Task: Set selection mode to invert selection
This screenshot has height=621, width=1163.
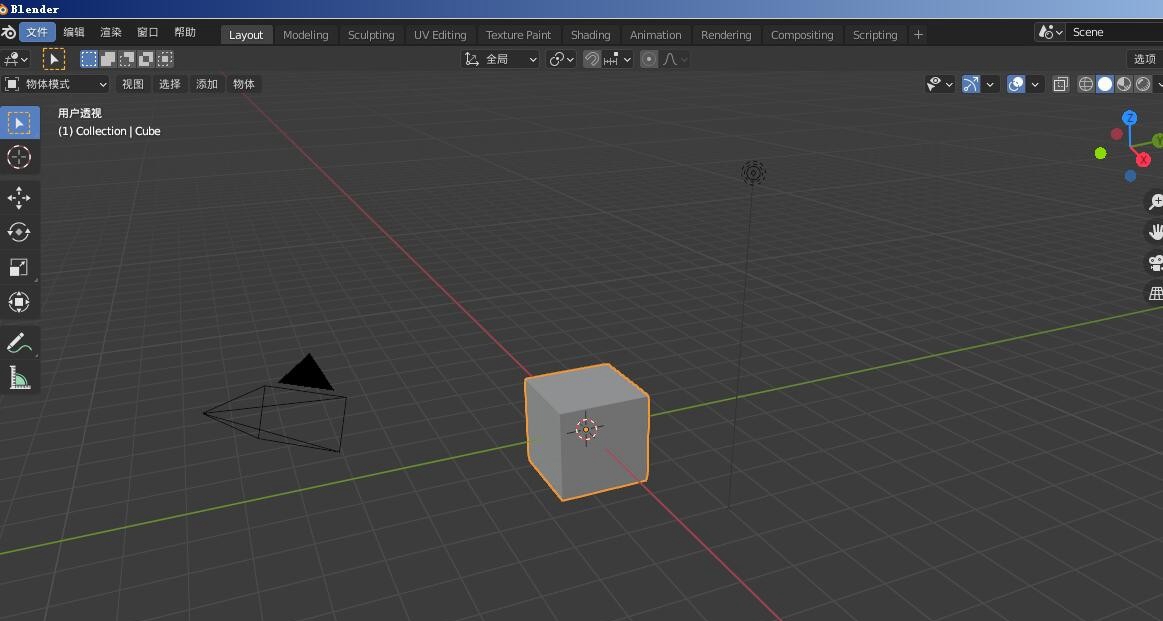Action: point(146,59)
